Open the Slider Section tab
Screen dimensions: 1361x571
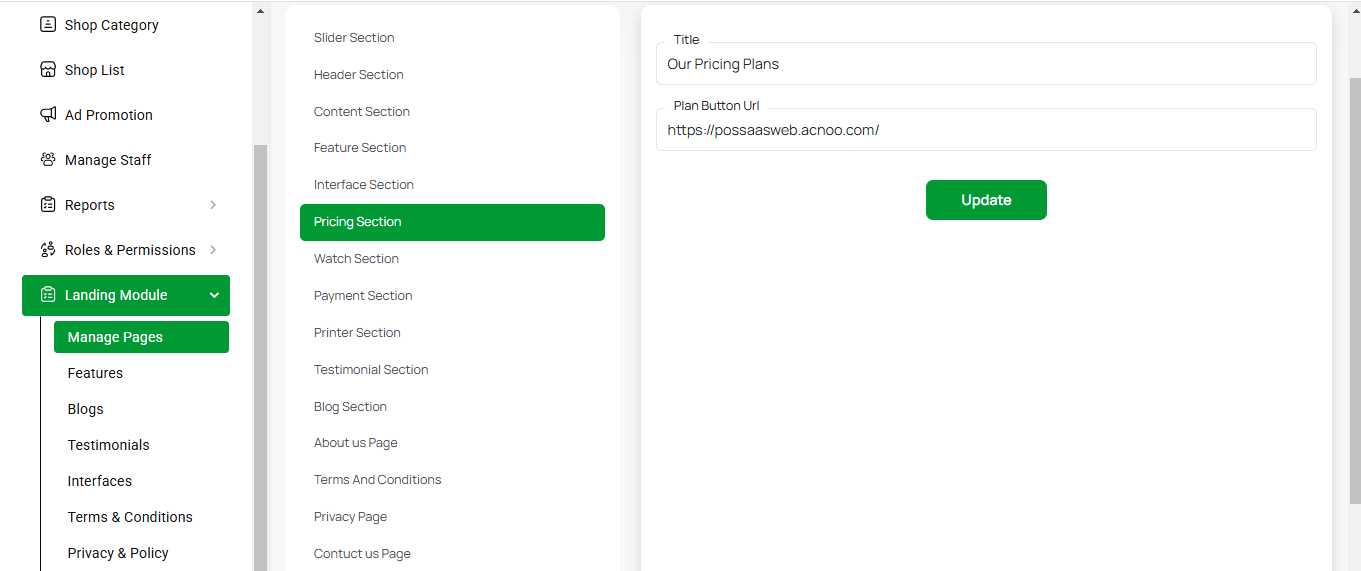(x=354, y=38)
